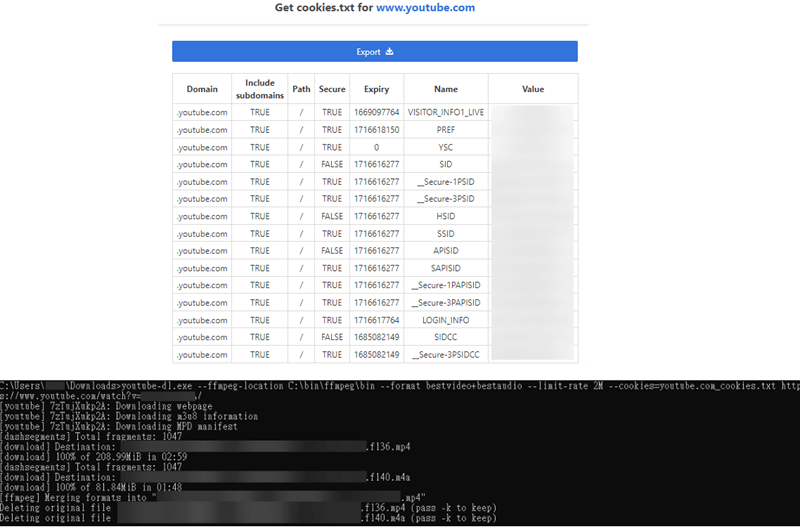Select the HSID cookie name
This screenshot has width=800, height=527.
click(x=446, y=216)
